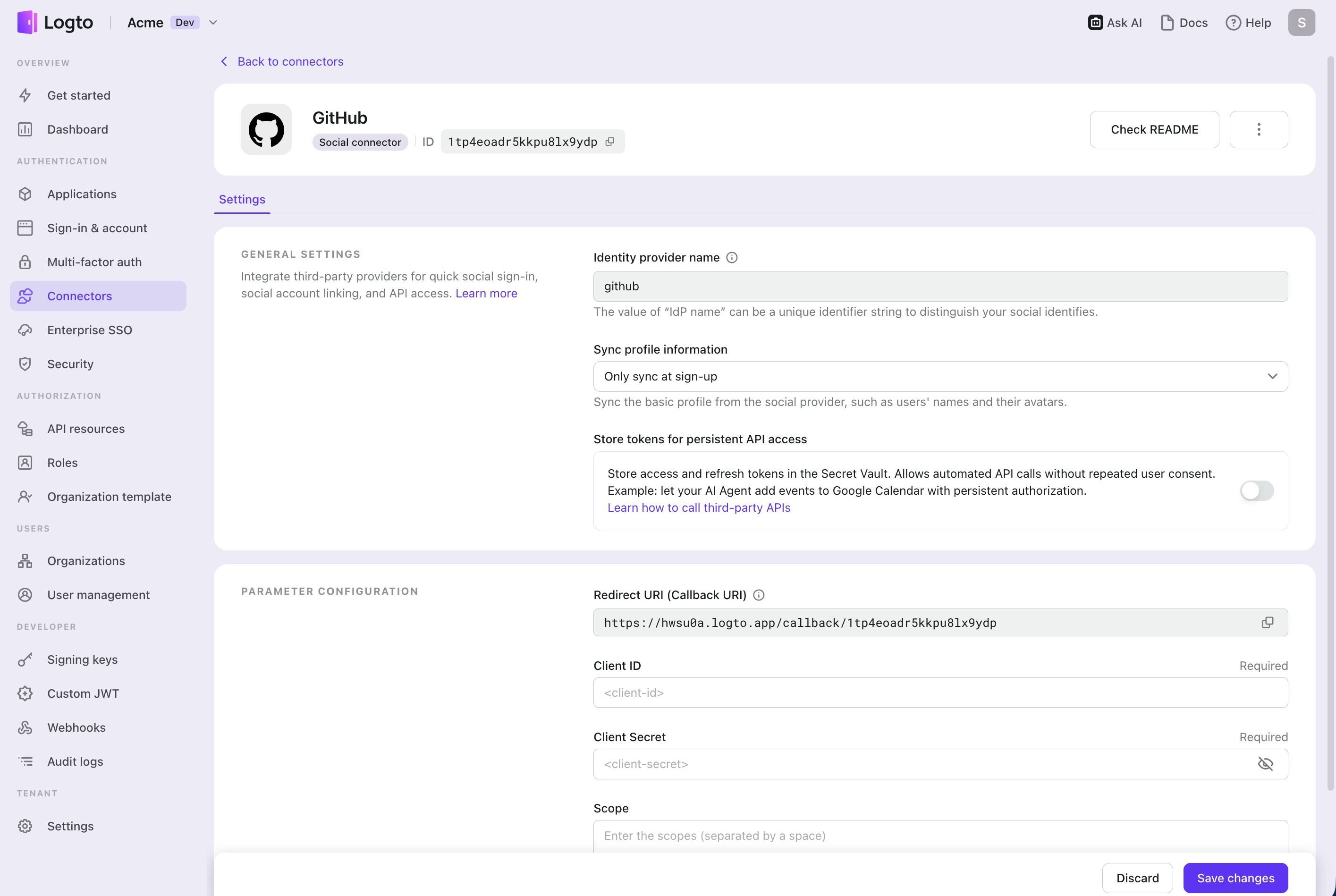The width and height of the screenshot is (1336, 896).
Task: Switch to the Settings tab
Action: 242,199
